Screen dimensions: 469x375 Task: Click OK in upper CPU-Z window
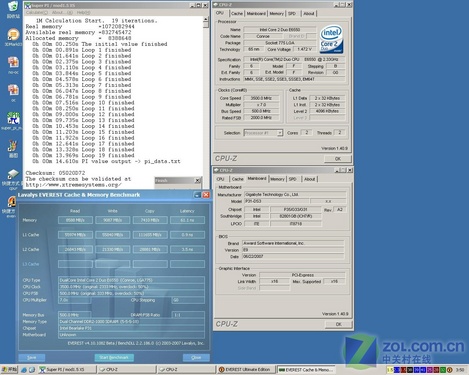[338, 159]
